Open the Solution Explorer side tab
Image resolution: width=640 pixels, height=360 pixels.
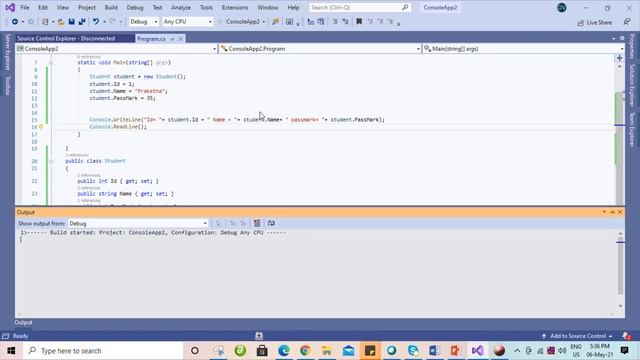click(631, 85)
